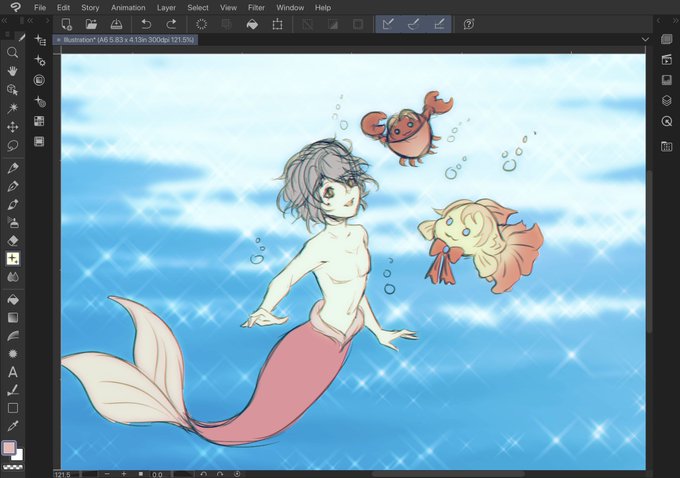
Task: Open the Help menu
Action: click(323, 7)
